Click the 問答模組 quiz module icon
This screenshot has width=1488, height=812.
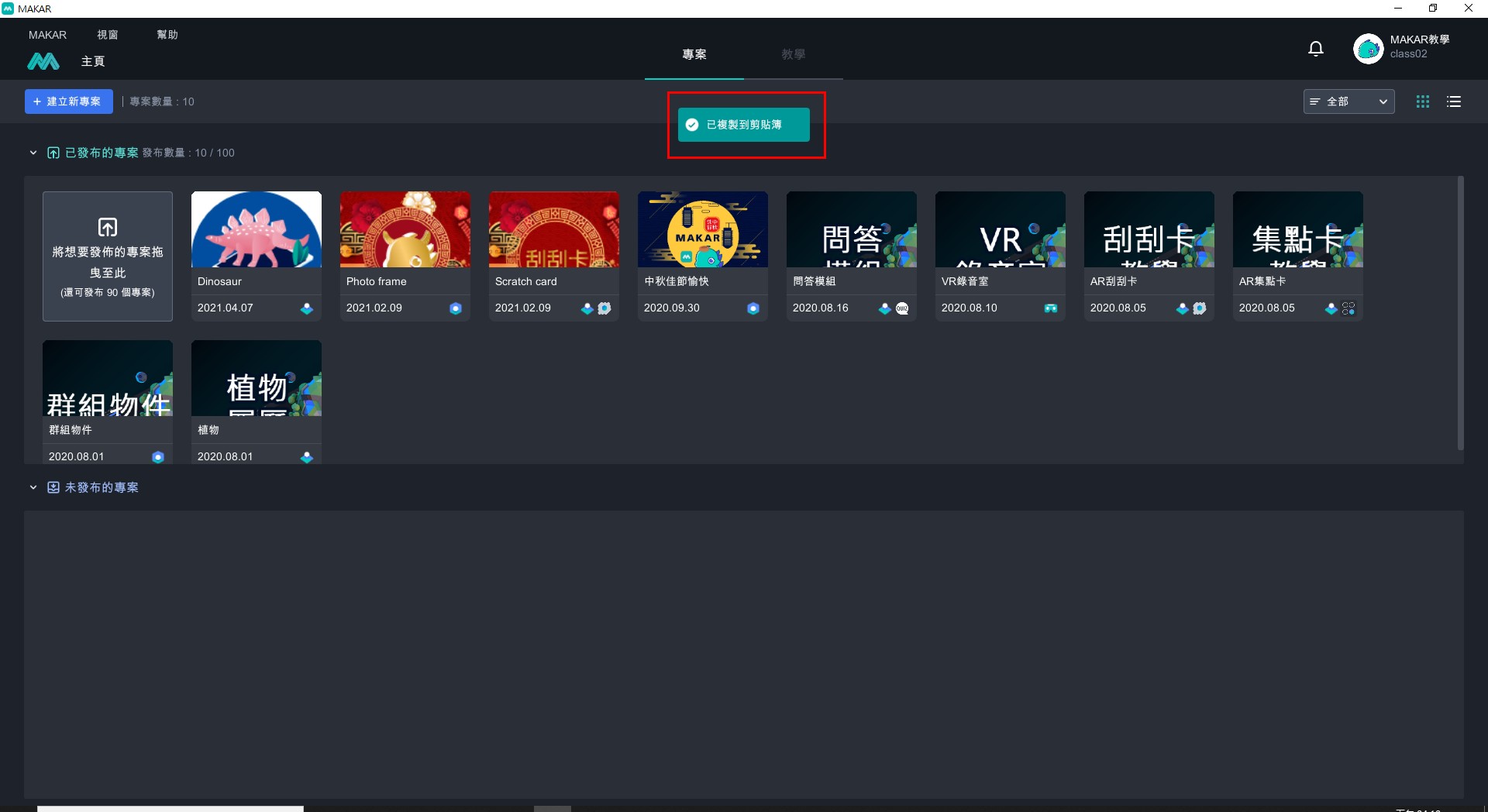coord(902,308)
